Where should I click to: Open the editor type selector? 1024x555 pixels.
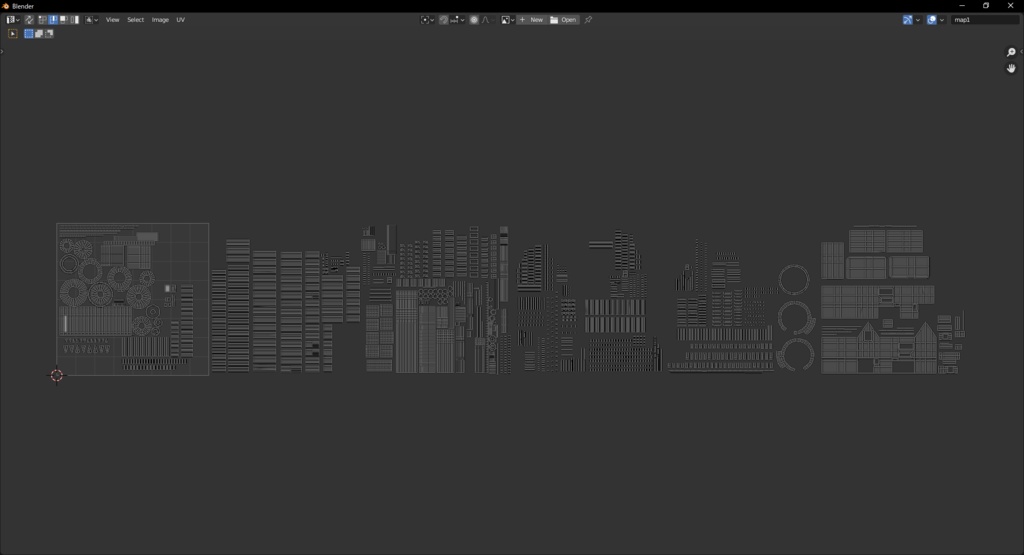point(12,20)
